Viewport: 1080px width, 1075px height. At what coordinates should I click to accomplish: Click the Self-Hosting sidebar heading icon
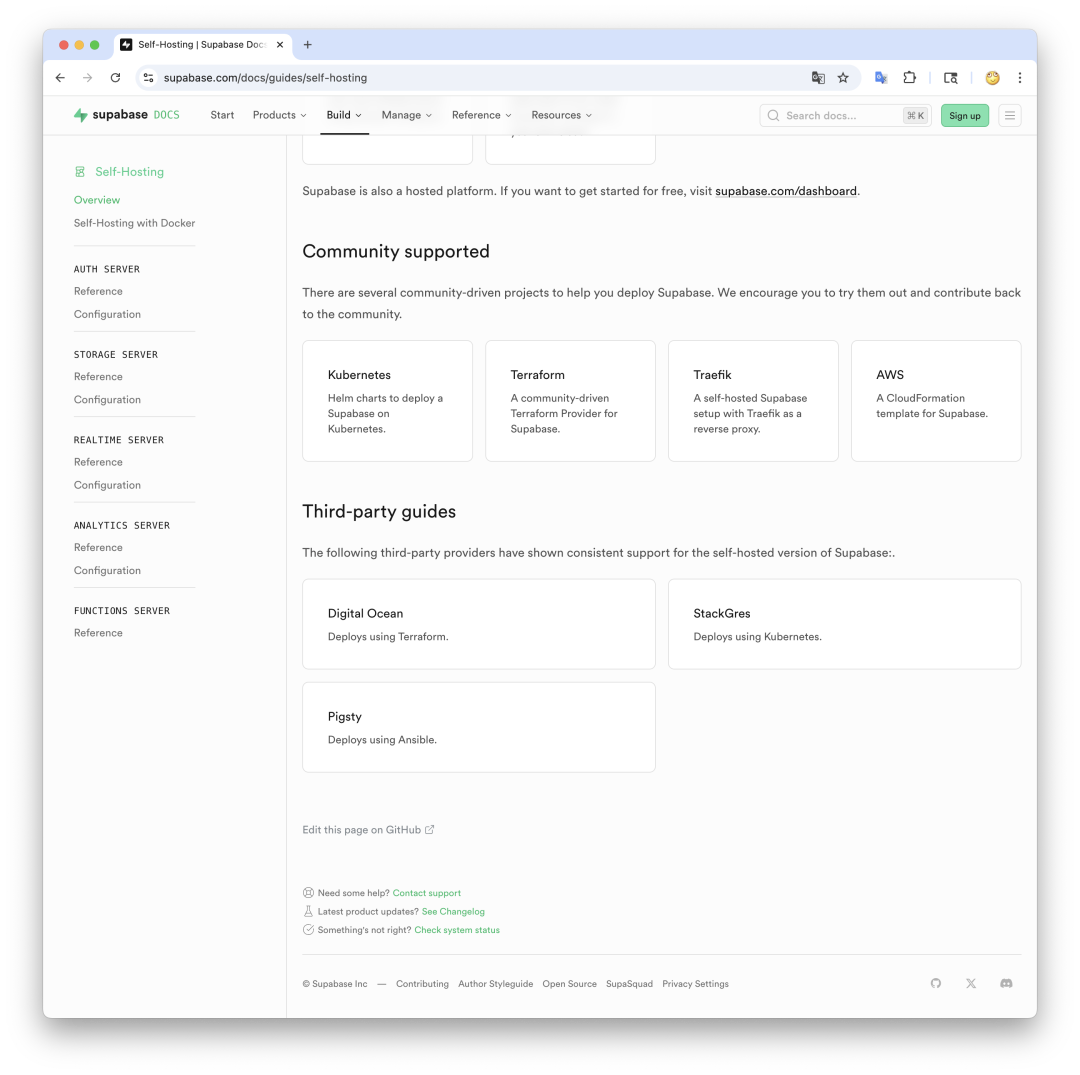point(80,171)
